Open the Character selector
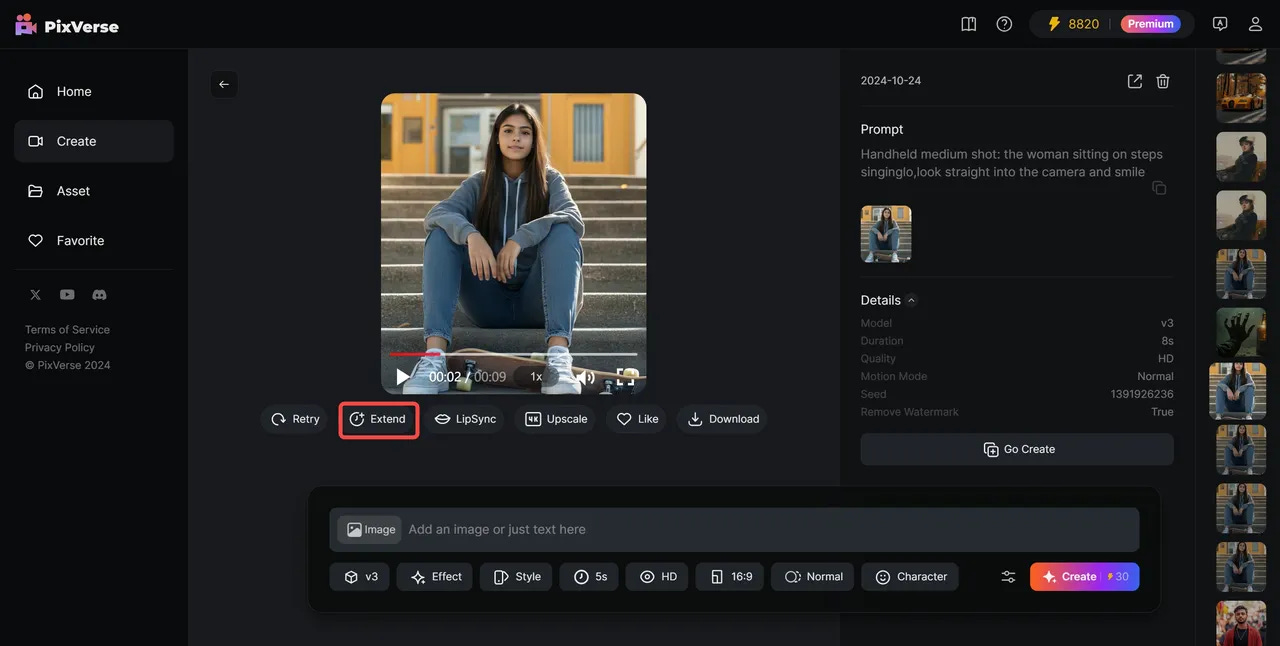Image resolution: width=1280 pixels, height=646 pixels. click(910, 577)
